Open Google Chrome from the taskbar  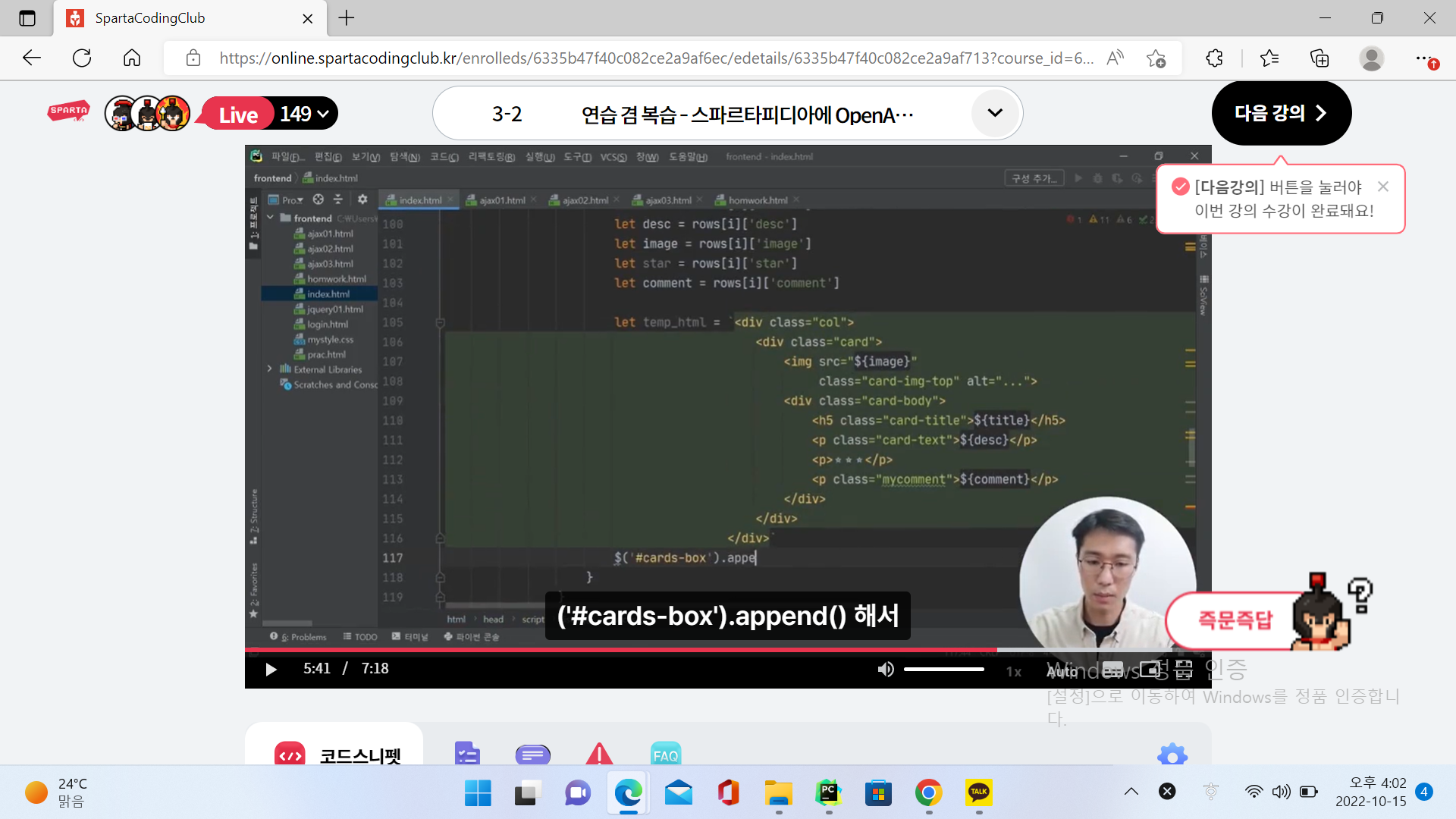click(x=929, y=793)
